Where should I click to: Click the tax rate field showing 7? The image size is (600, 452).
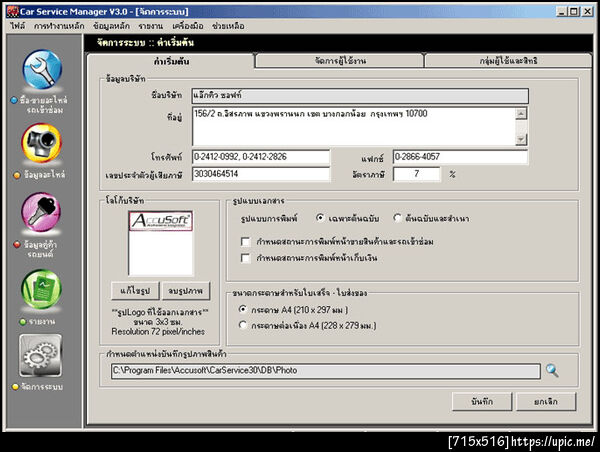[416, 174]
